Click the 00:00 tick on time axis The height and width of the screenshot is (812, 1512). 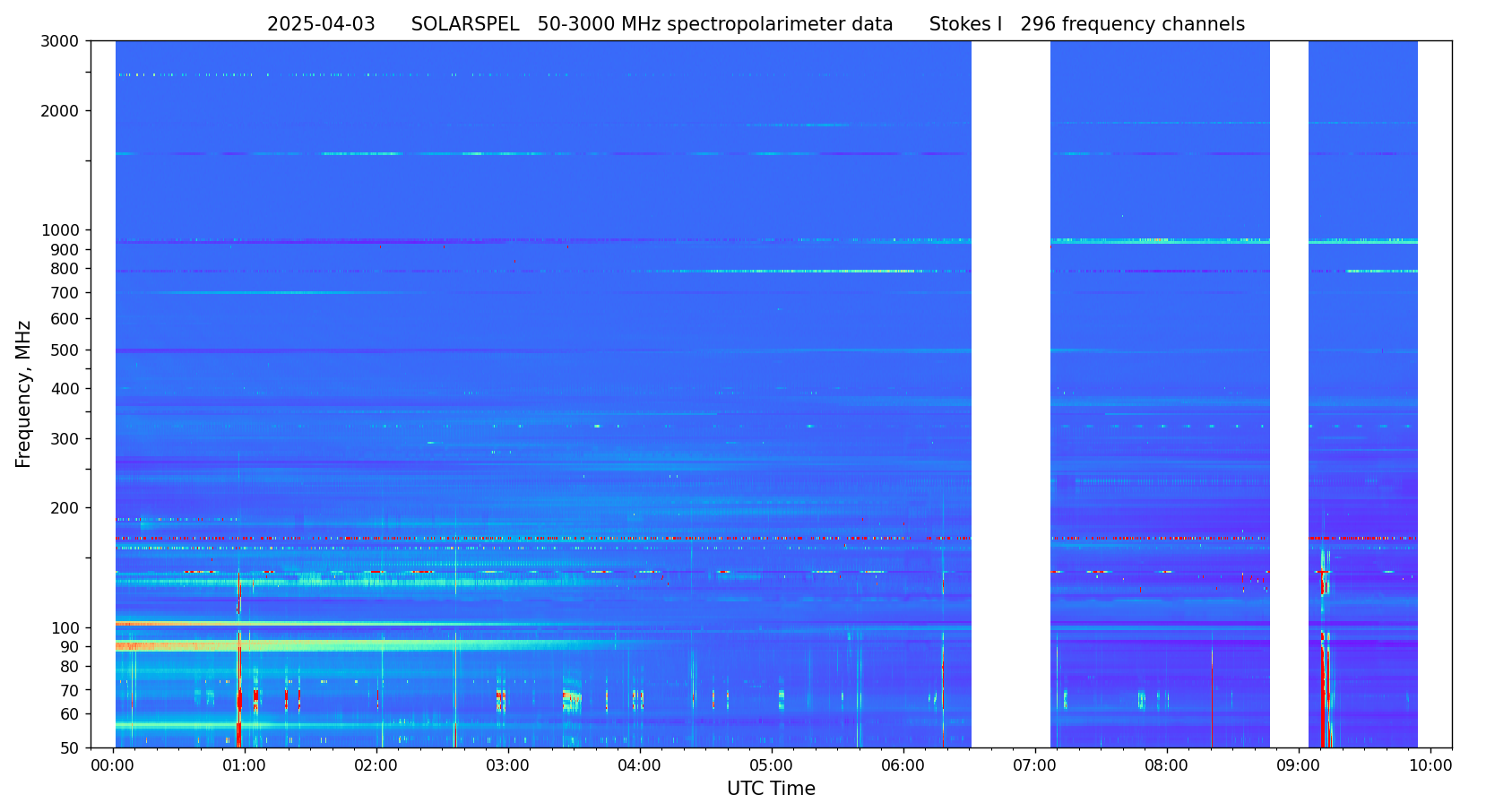113,765
